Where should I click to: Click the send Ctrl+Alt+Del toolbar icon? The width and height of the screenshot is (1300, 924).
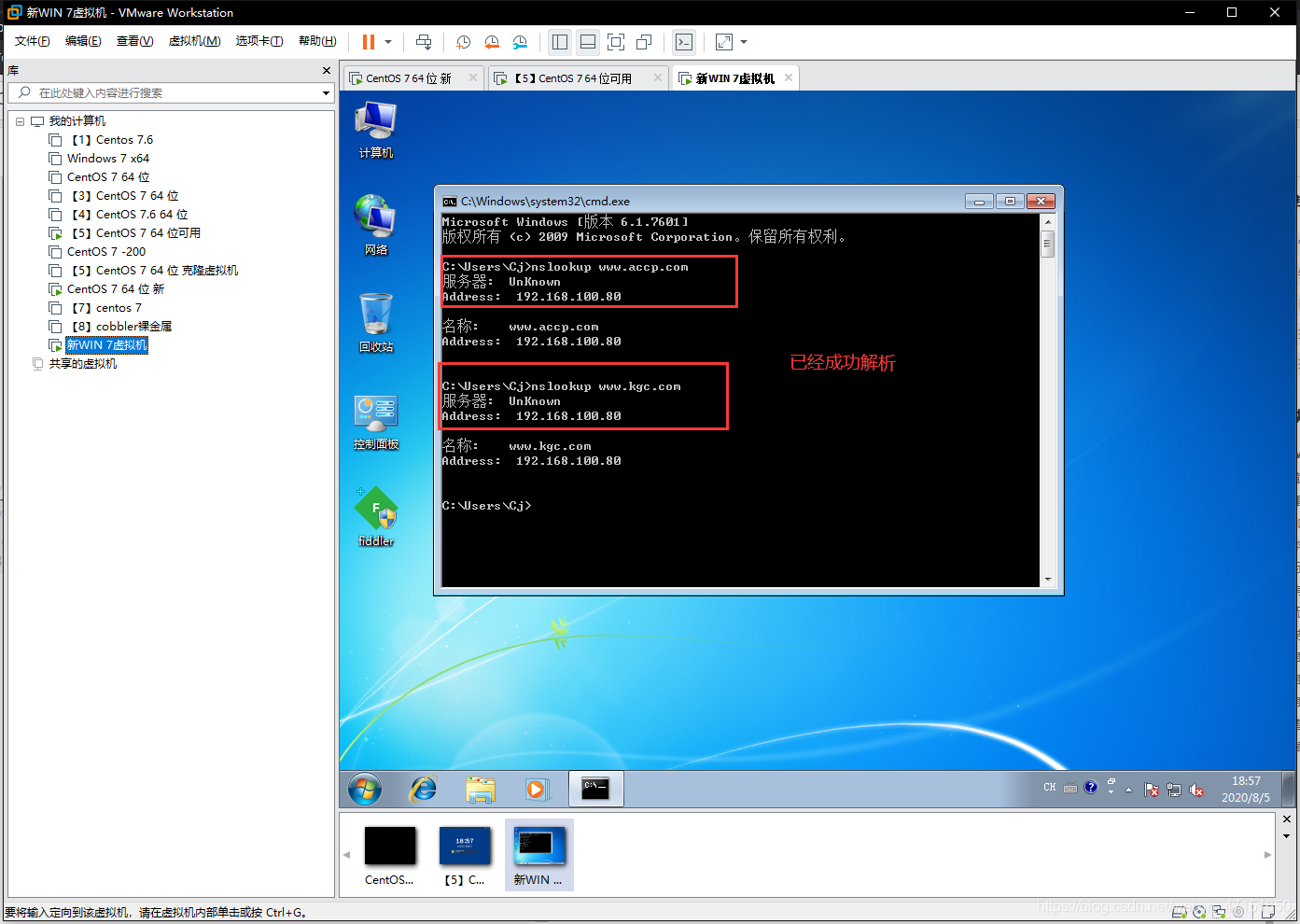(x=424, y=42)
